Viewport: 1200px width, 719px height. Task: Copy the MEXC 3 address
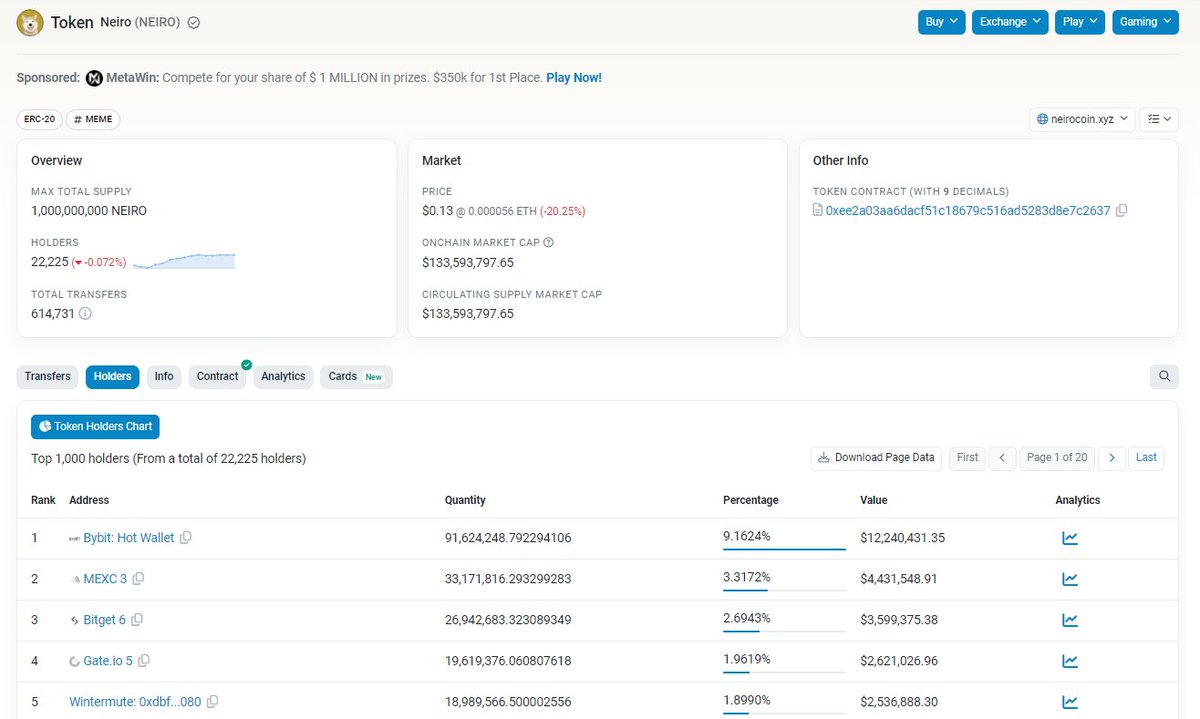pyautogui.click(x=138, y=579)
